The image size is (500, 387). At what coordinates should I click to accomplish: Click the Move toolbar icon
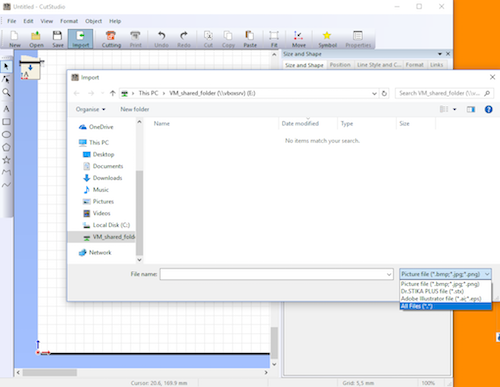299,39
